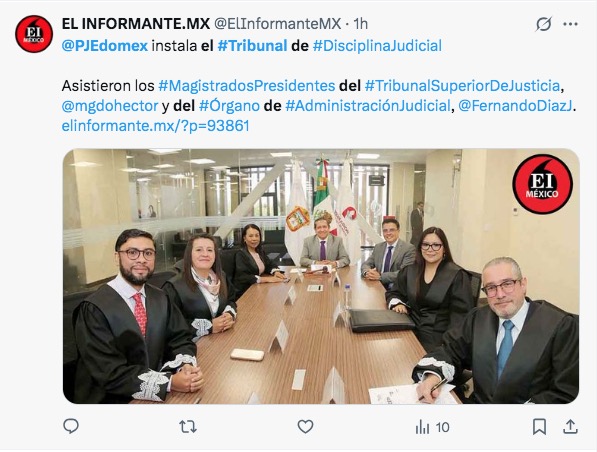Open #TribunalSuperiorDeJusticia hashtag link
The width and height of the screenshot is (597, 452).
tap(462, 86)
